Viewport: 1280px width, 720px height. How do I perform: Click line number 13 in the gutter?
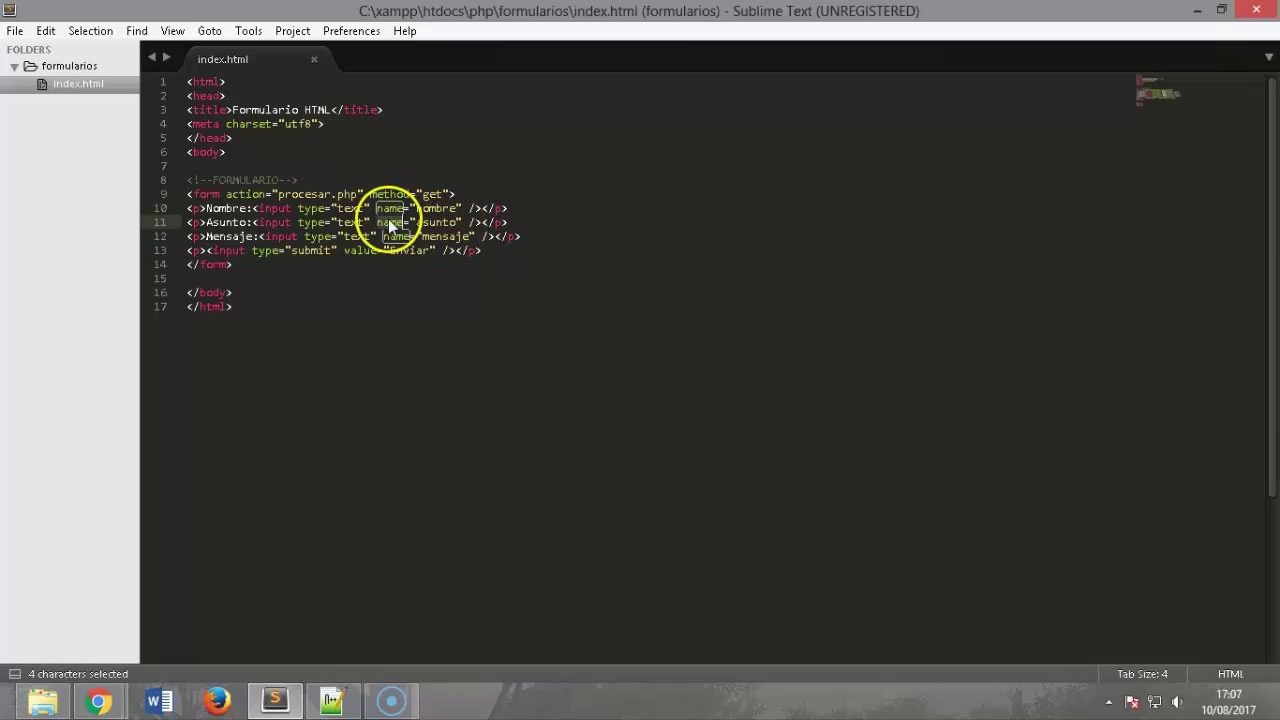coord(160,250)
